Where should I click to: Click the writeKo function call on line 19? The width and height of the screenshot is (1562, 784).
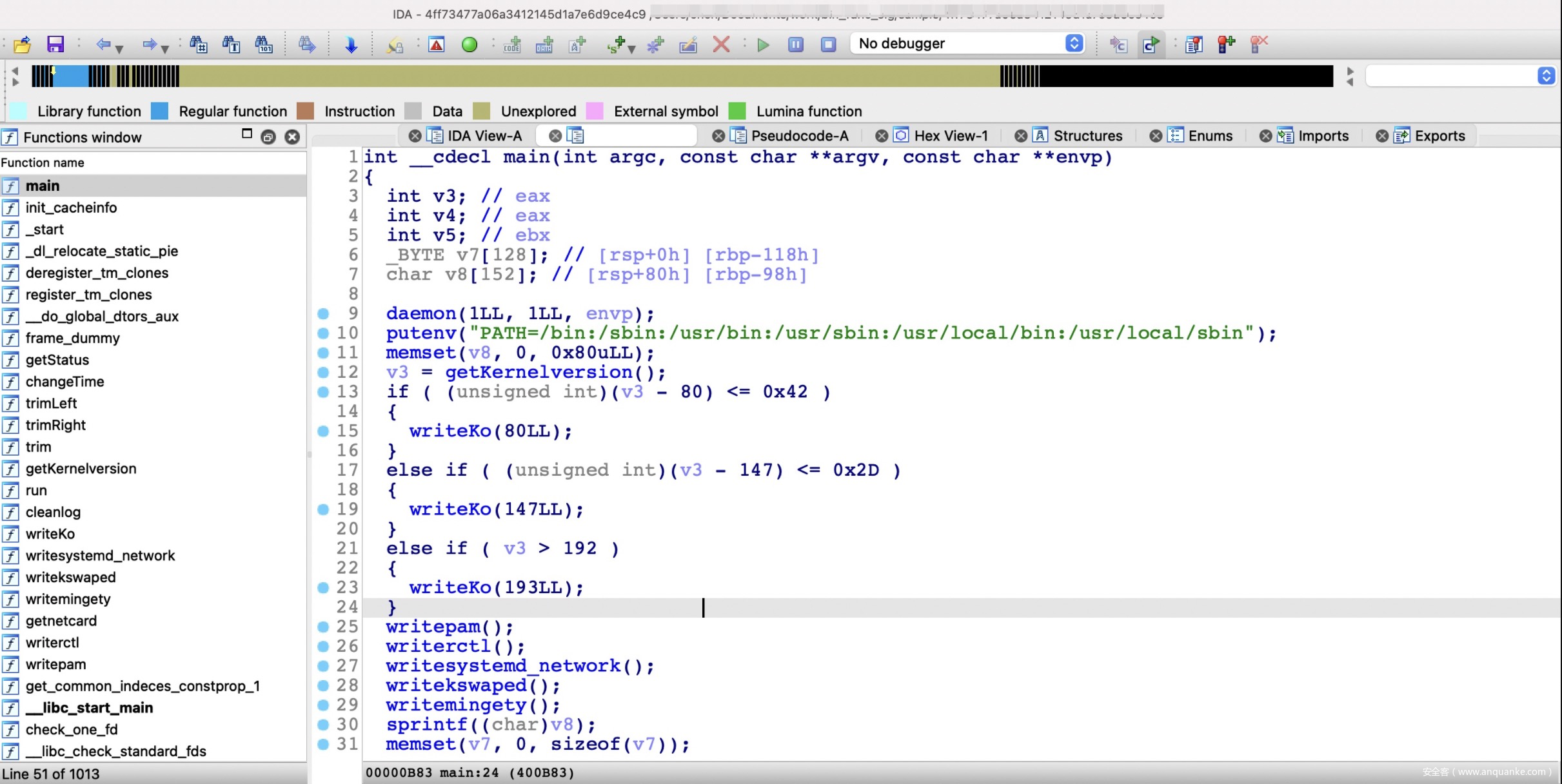tap(450, 509)
